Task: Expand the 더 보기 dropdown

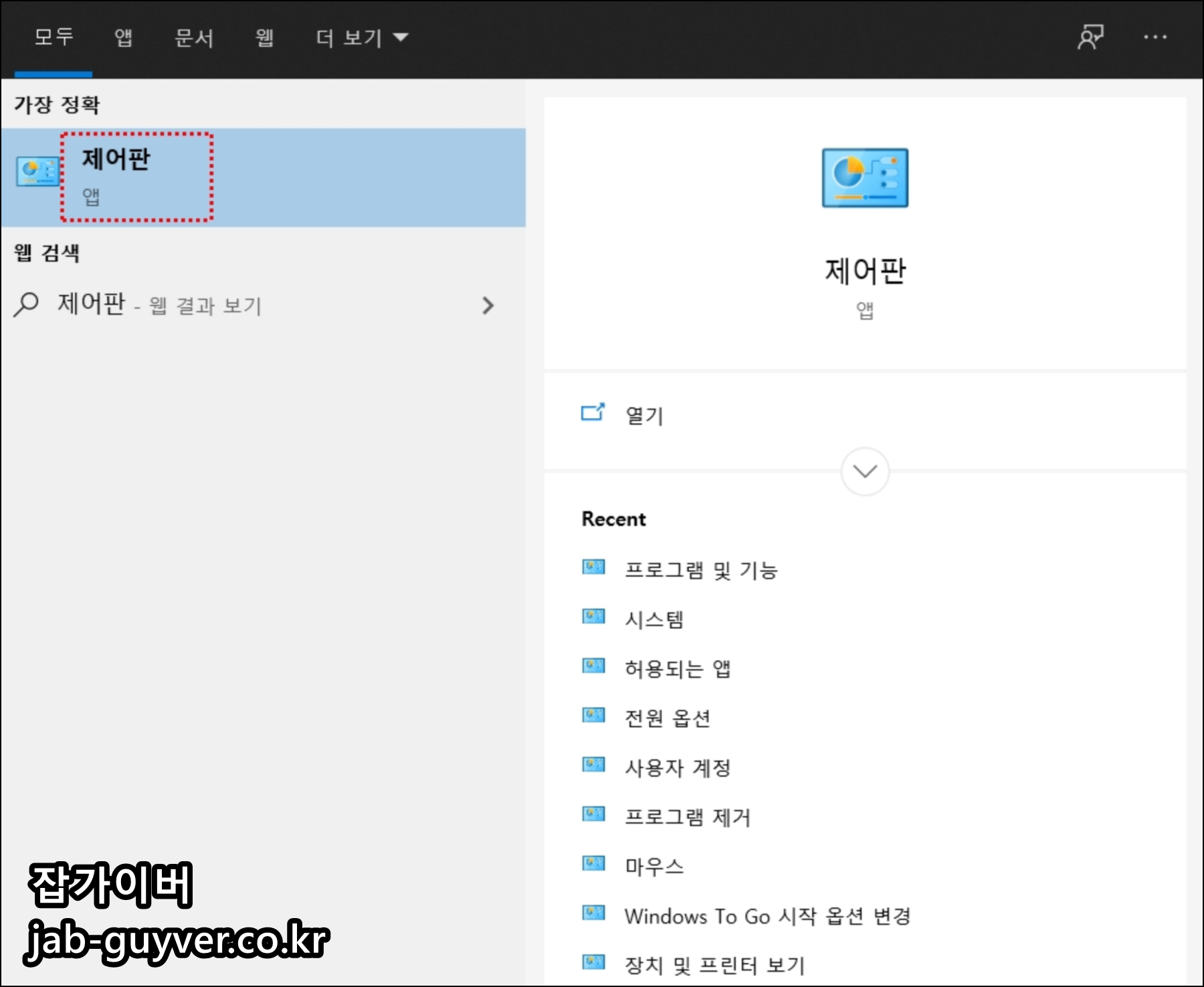Action: click(x=362, y=37)
